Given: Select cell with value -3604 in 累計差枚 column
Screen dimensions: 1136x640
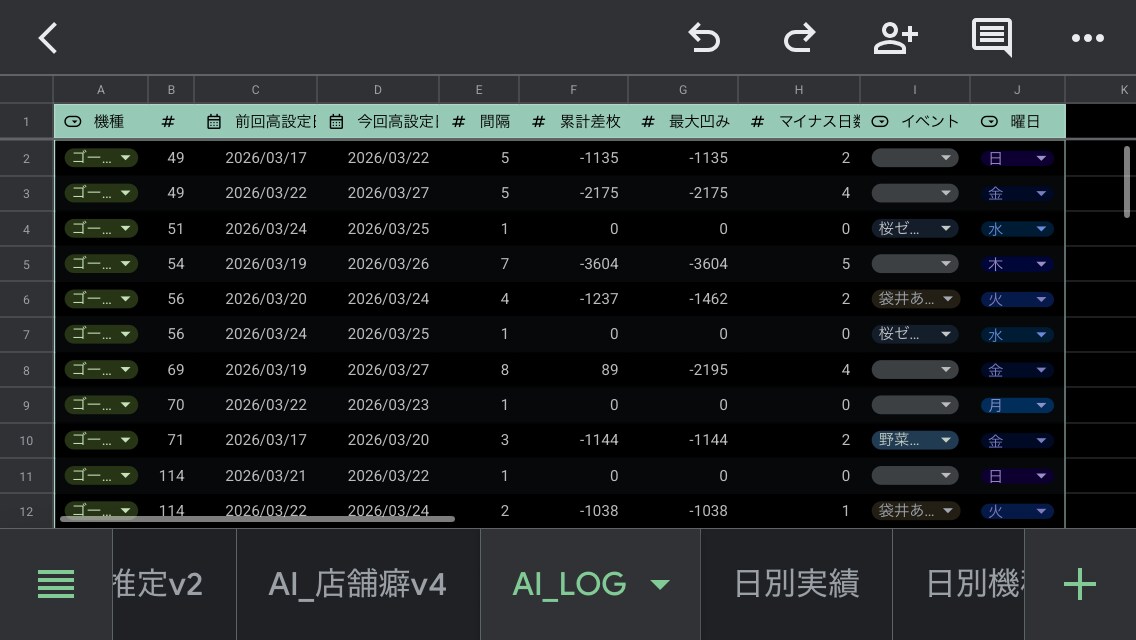Looking at the screenshot, I should coord(573,264).
